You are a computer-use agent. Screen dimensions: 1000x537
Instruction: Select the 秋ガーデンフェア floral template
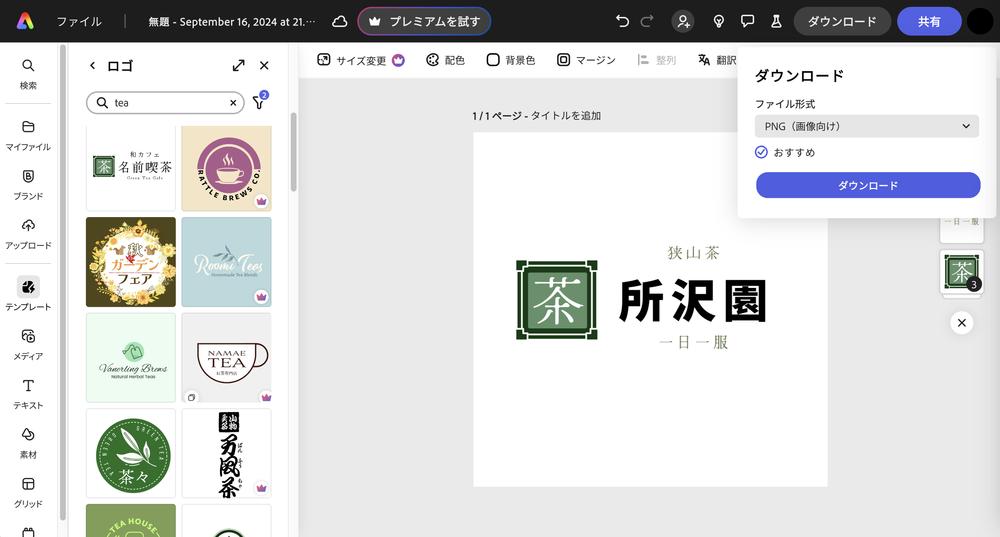[x=131, y=262]
